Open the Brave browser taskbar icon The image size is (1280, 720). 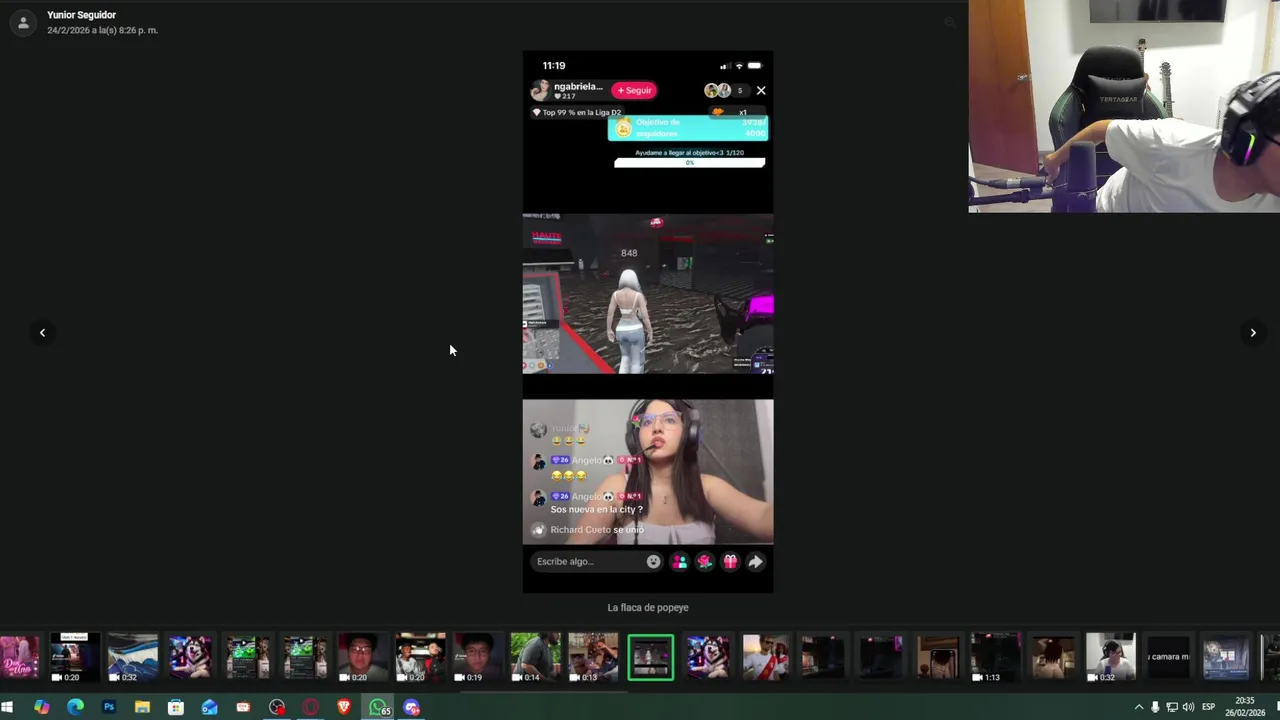pos(344,707)
